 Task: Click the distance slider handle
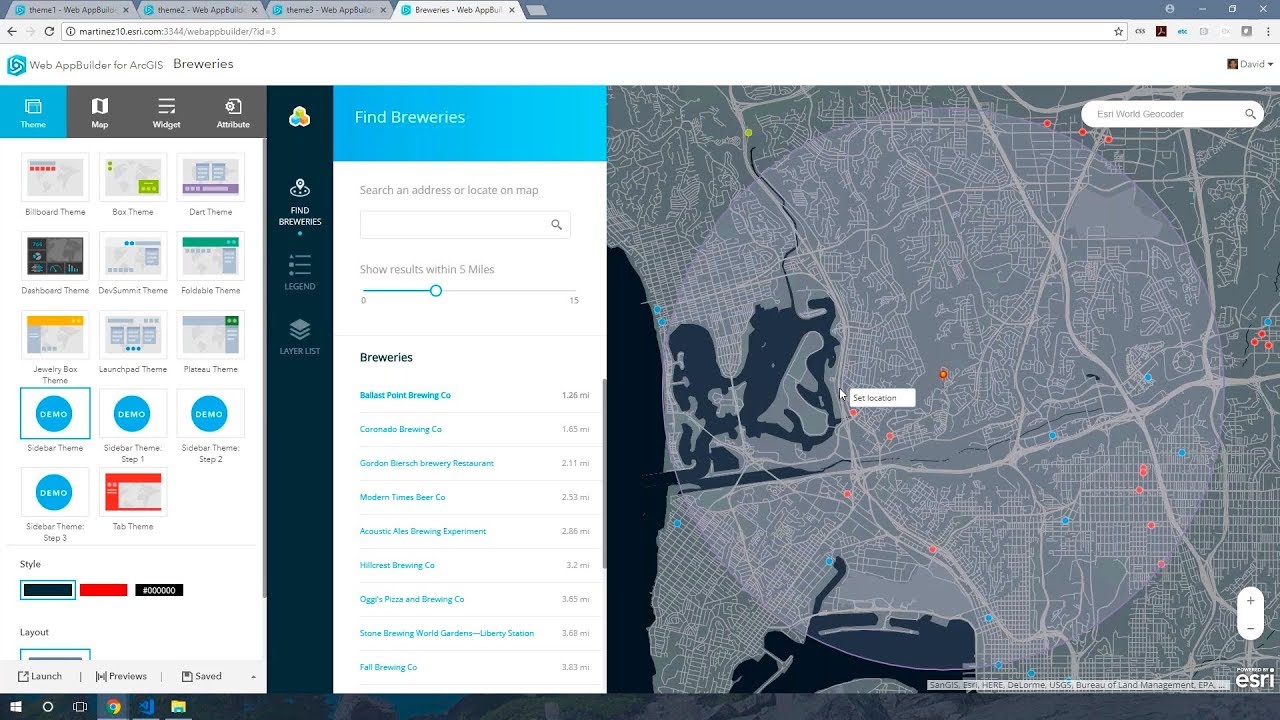436,291
